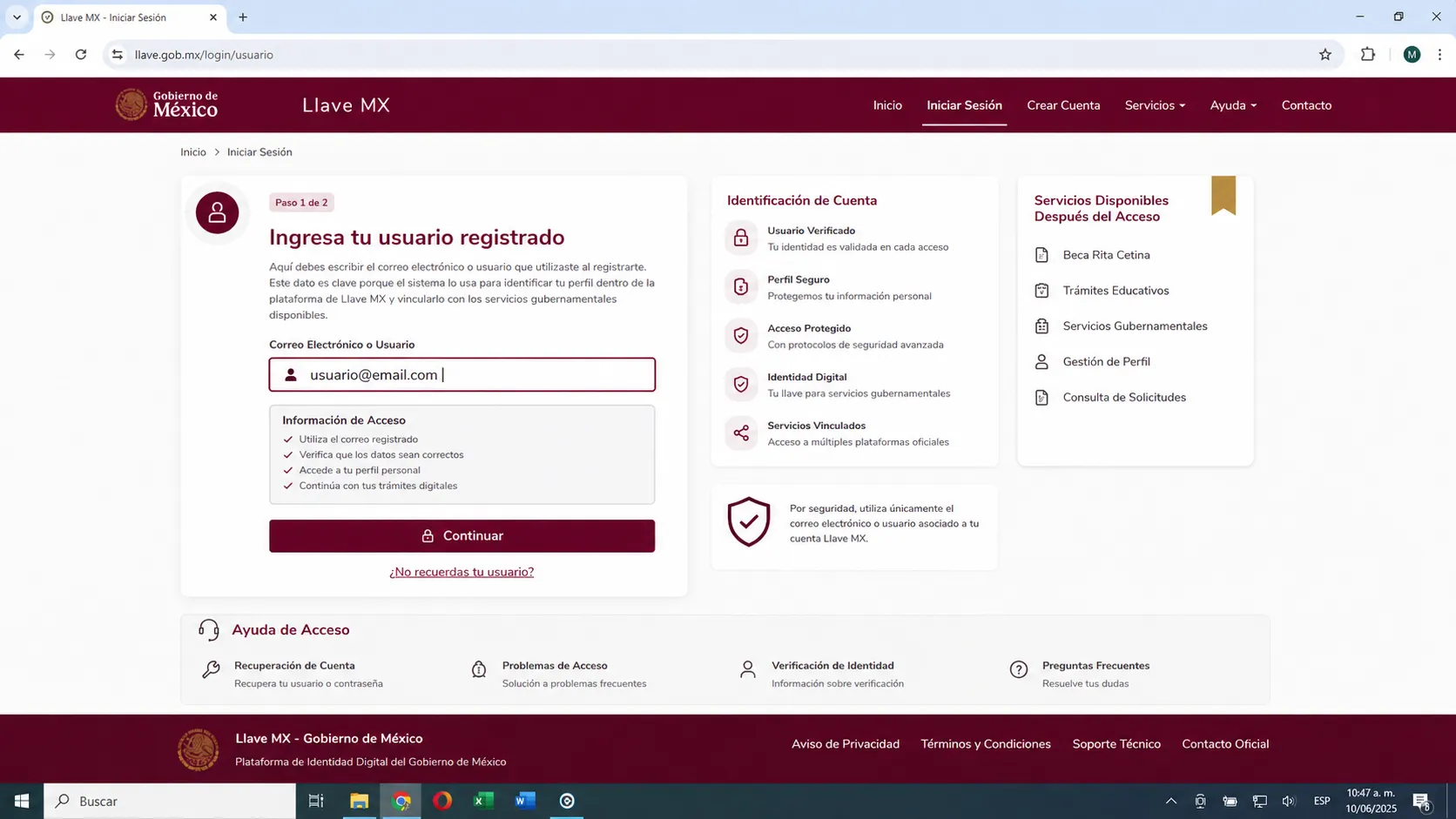The height and width of the screenshot is (819, 1456).
Task: Expand the Ayuda dropdown menu
Action: [x=1233, y=105]
